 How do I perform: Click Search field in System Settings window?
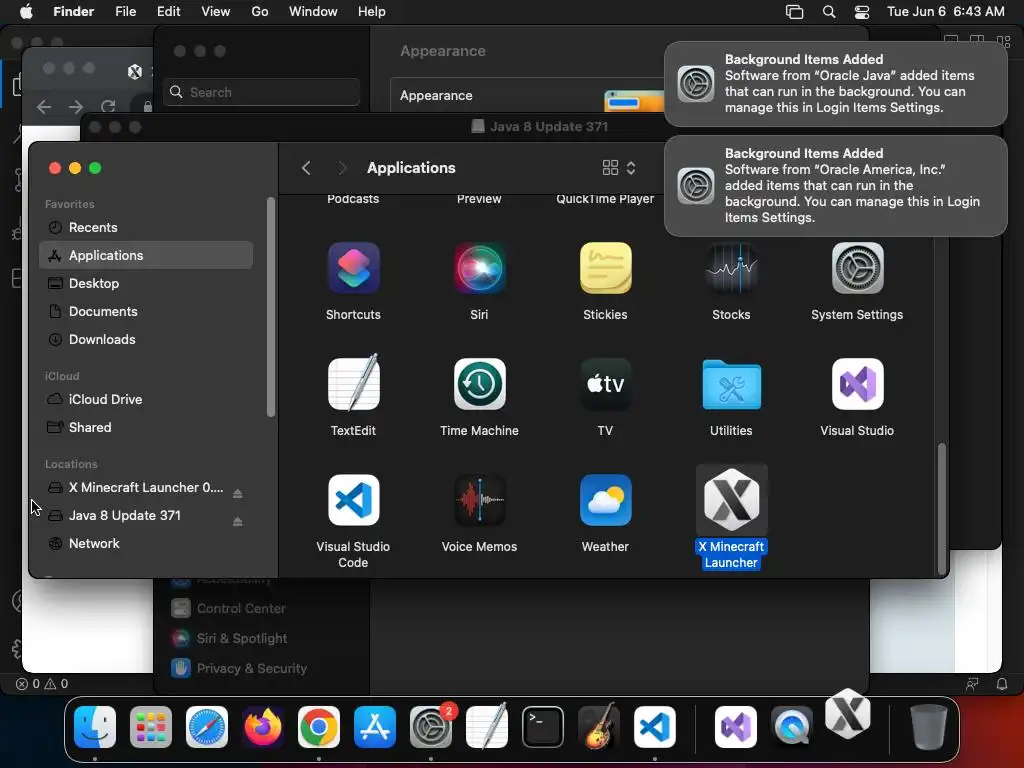click(x=261, y=92)
